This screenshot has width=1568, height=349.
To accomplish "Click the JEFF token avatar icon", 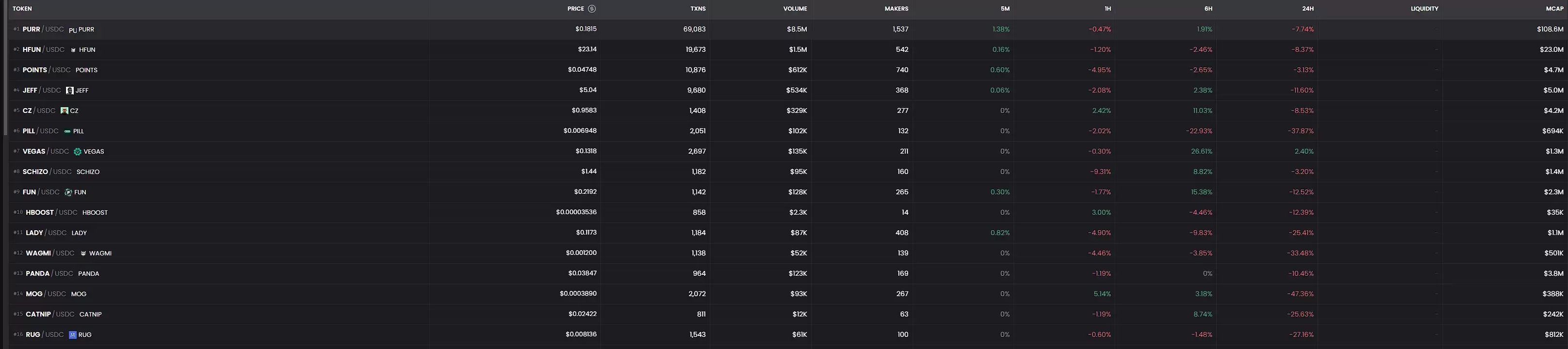I will 69,91.
